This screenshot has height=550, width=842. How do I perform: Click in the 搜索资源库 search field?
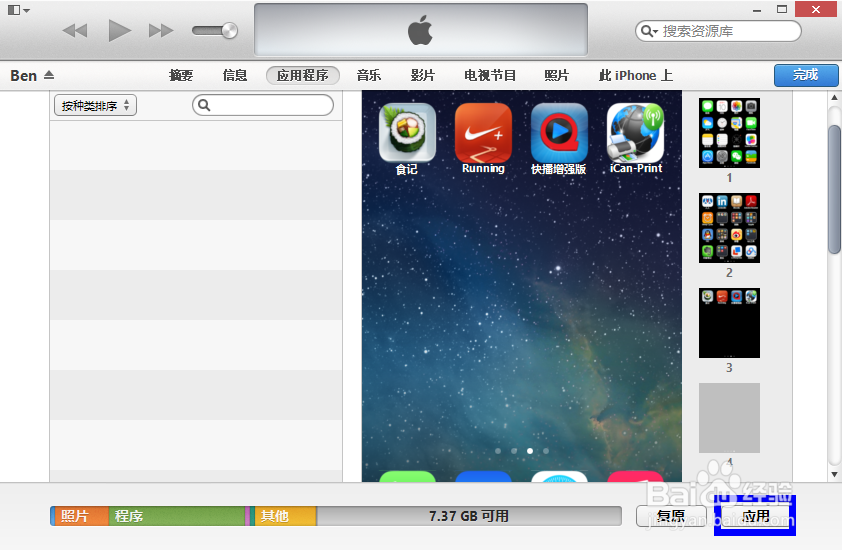[718, 31]
